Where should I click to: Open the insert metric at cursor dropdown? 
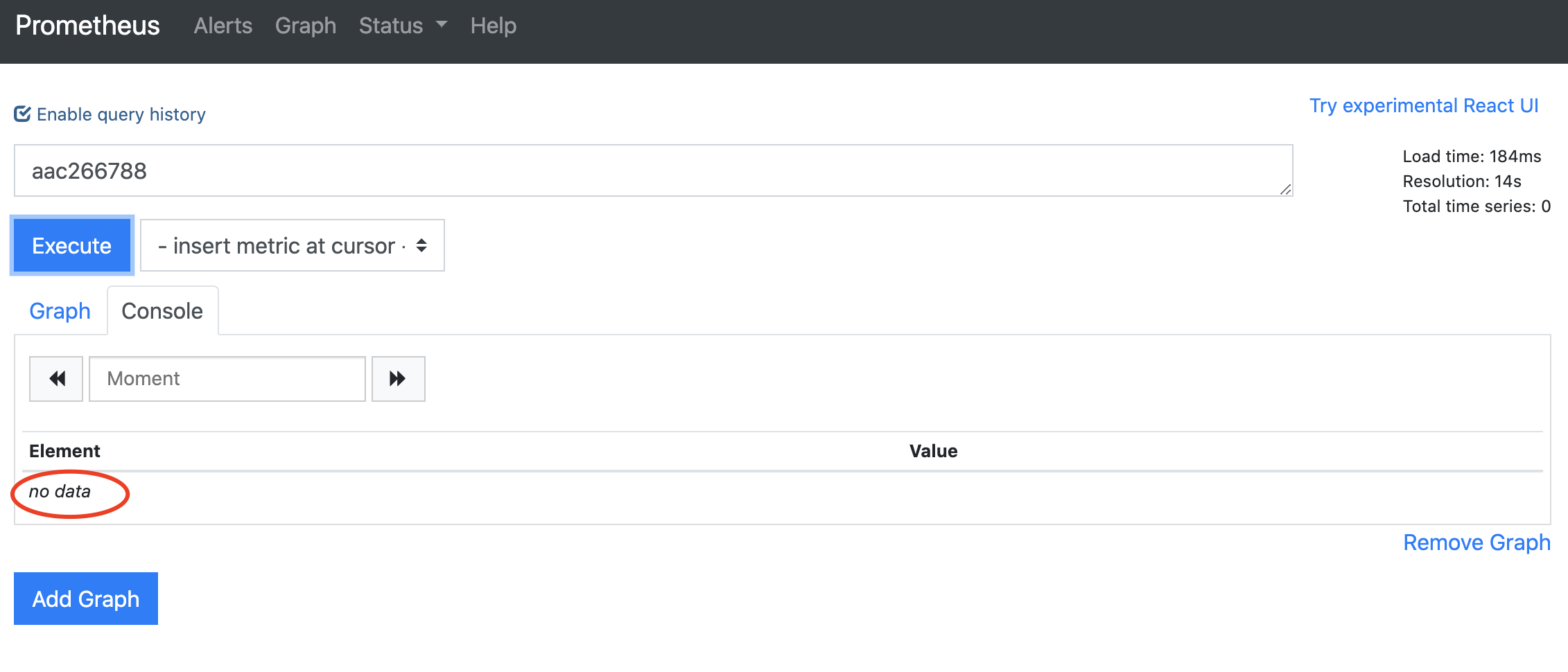[291, 245]
